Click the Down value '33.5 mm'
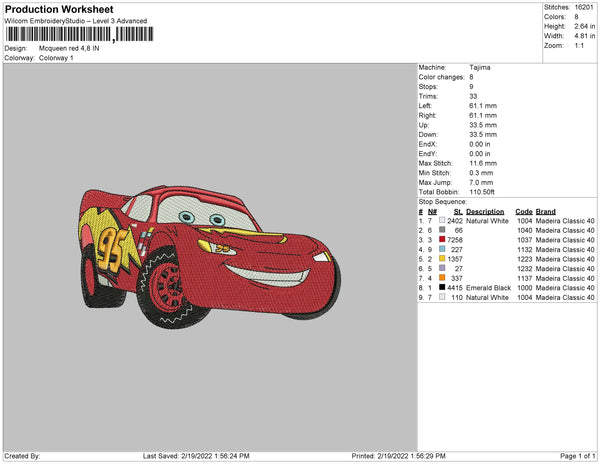The width and height of the screenshot is (600, 464). (x=483, y=135)
